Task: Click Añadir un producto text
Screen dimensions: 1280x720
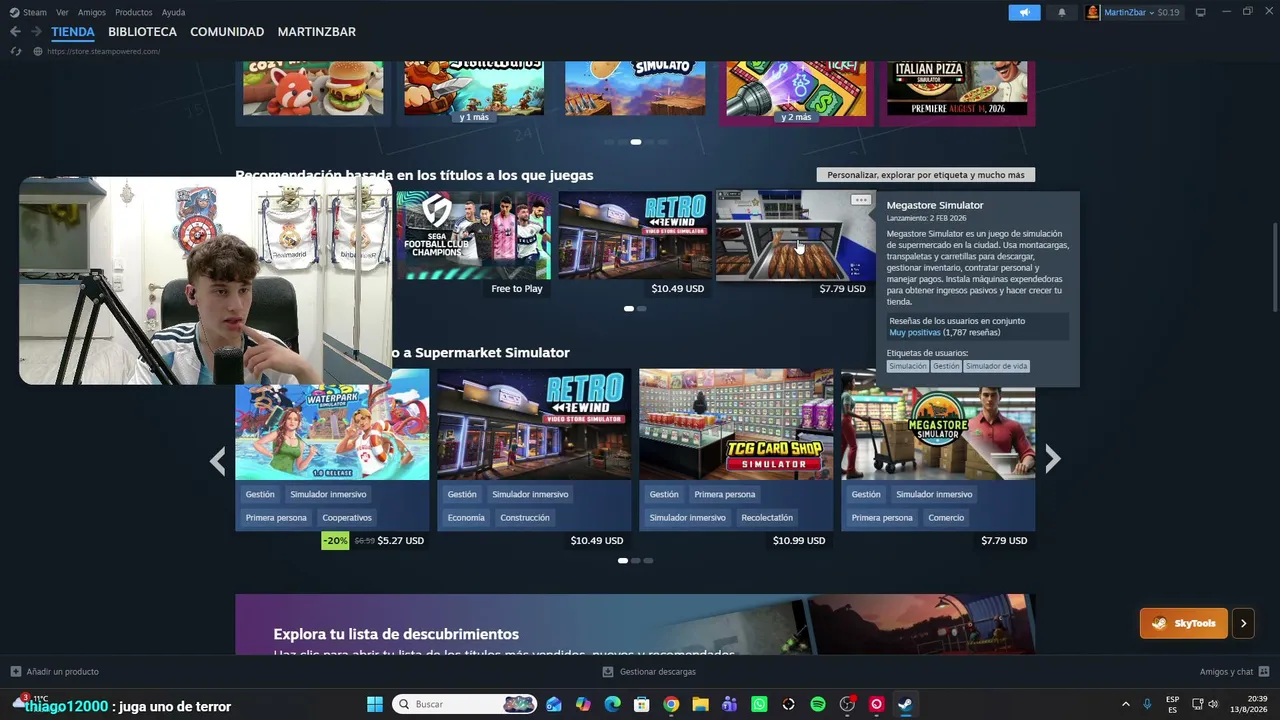Action: [63, 672]
